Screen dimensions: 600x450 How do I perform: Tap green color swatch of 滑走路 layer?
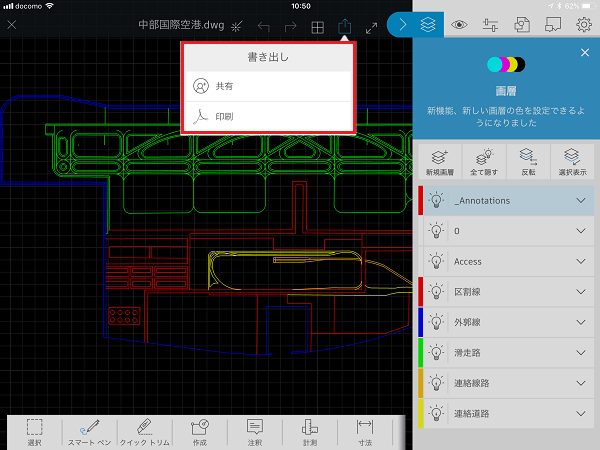[421, 353]
